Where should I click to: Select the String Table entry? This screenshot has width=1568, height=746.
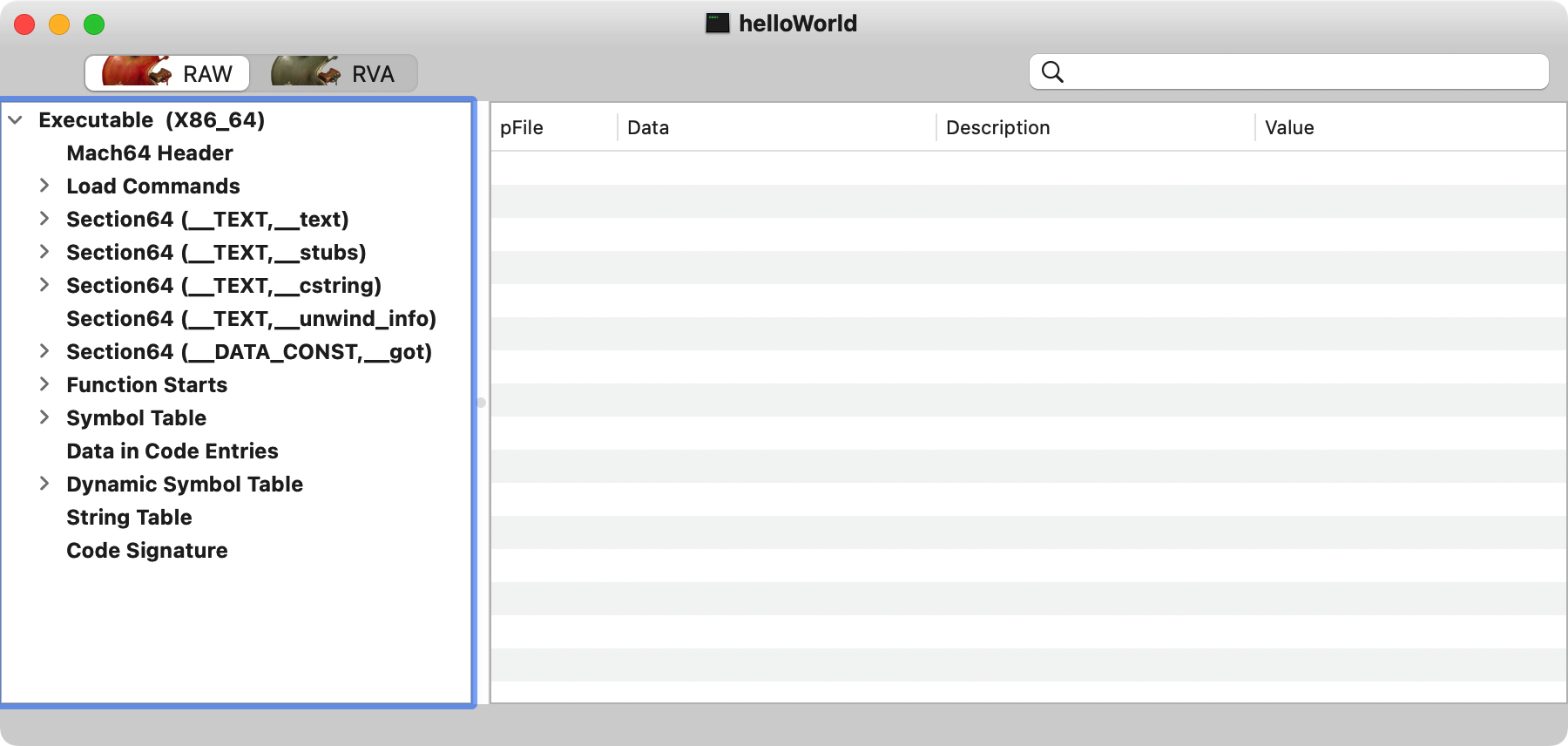coord(129,518)
